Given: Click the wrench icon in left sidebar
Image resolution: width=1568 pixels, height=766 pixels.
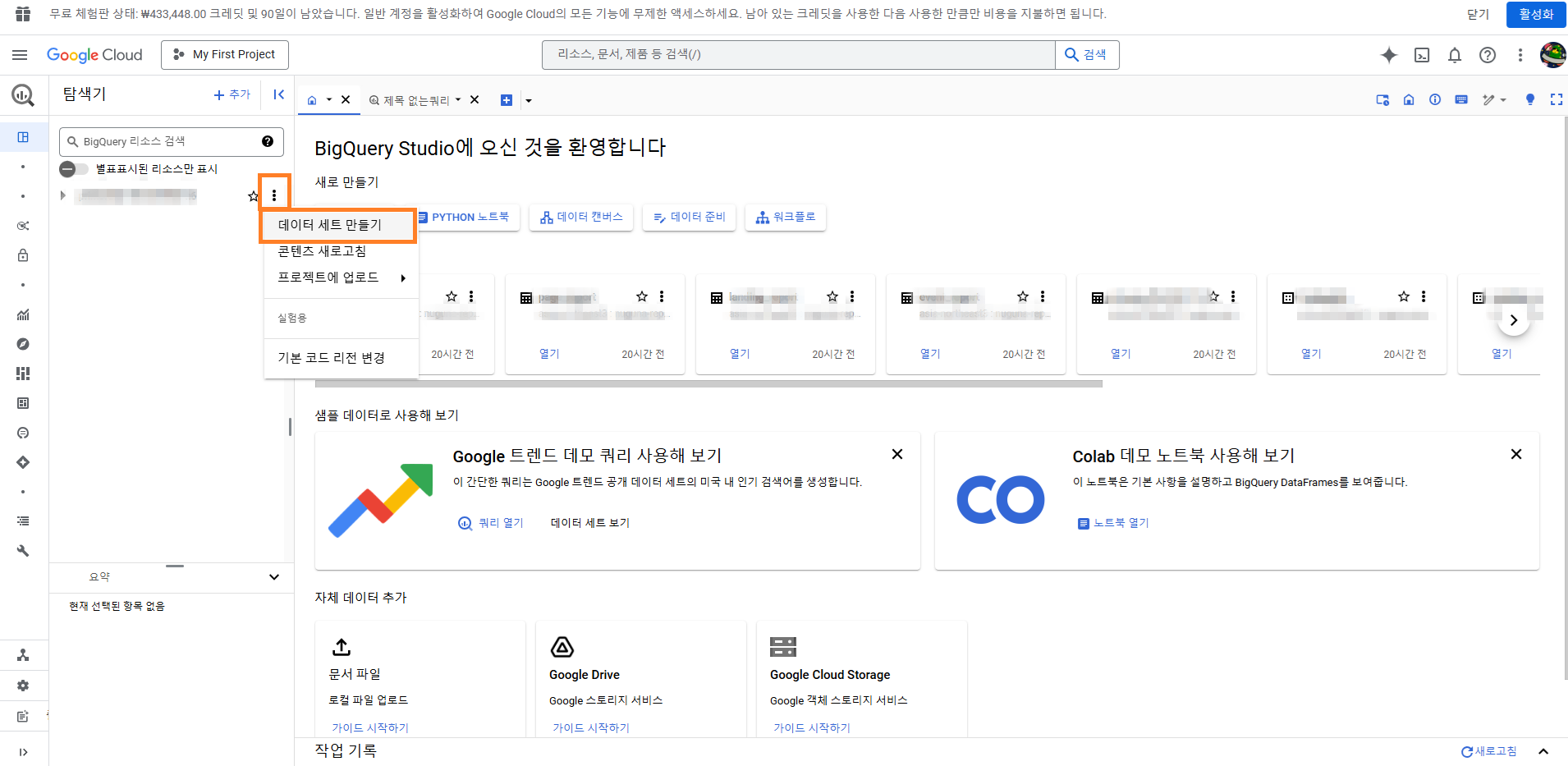Looking at the screenshot, I should click(23, 551).
